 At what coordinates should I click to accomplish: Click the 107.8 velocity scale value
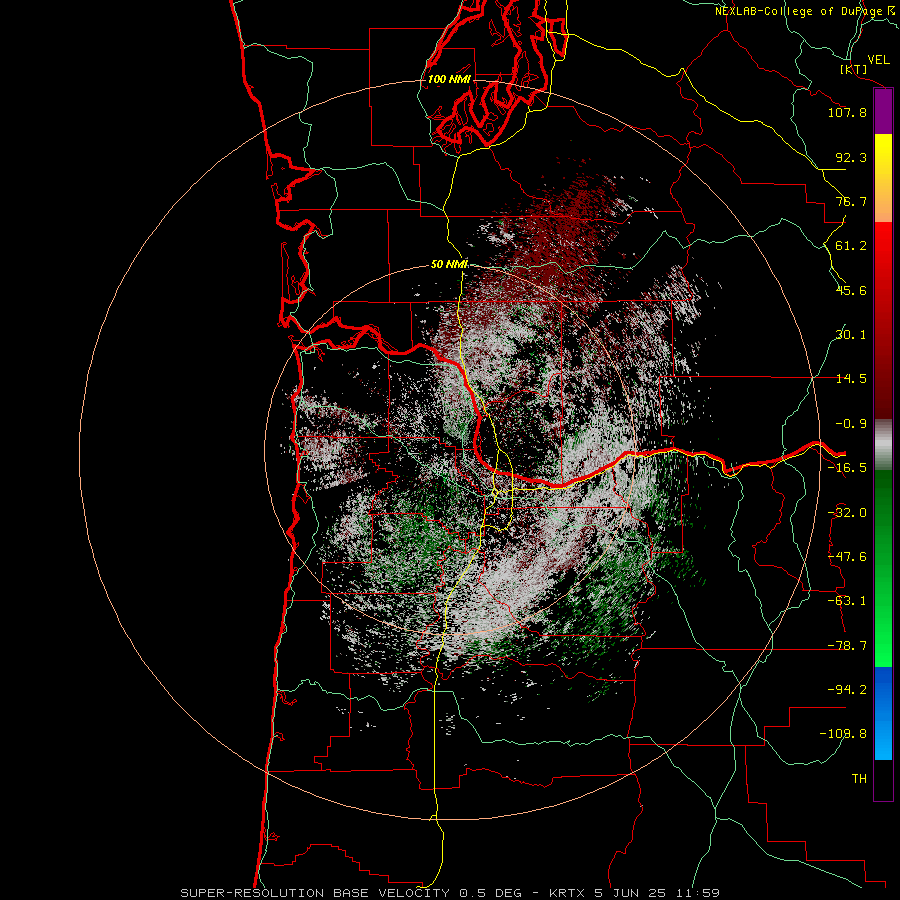click(x=847, y=112)
